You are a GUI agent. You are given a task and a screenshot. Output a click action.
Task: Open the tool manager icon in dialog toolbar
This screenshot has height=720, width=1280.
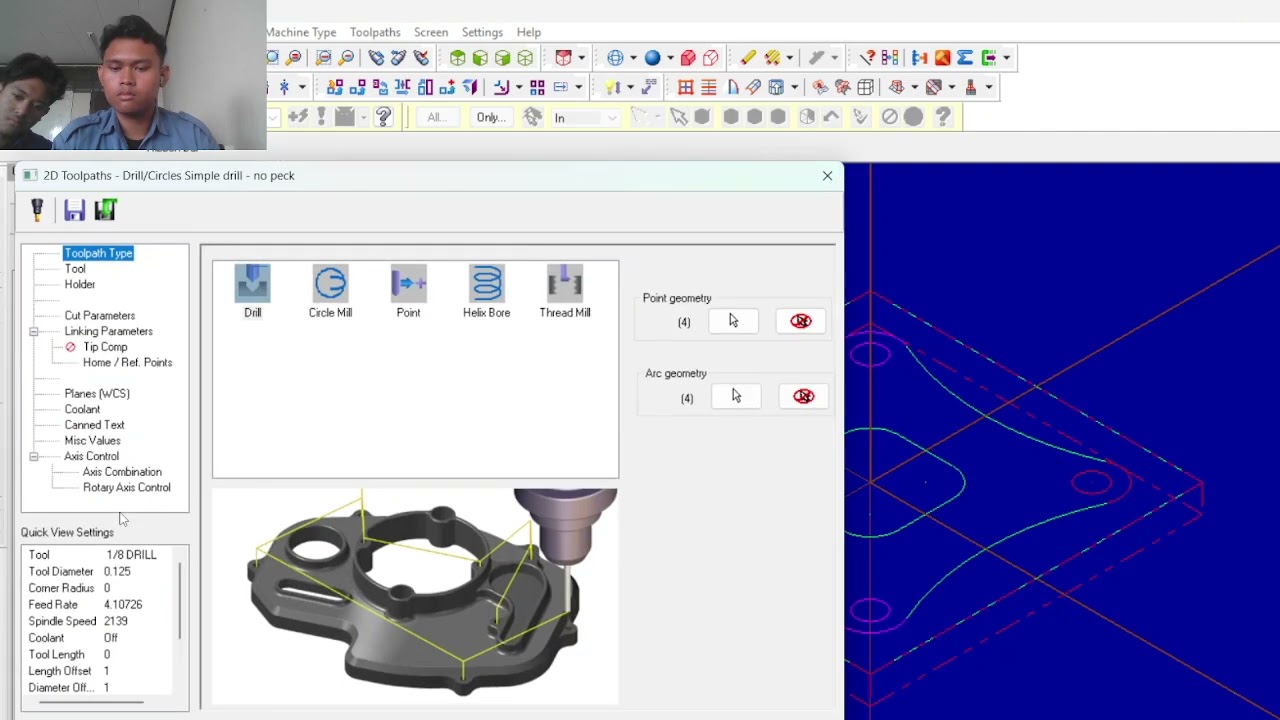tap(38, 210)
